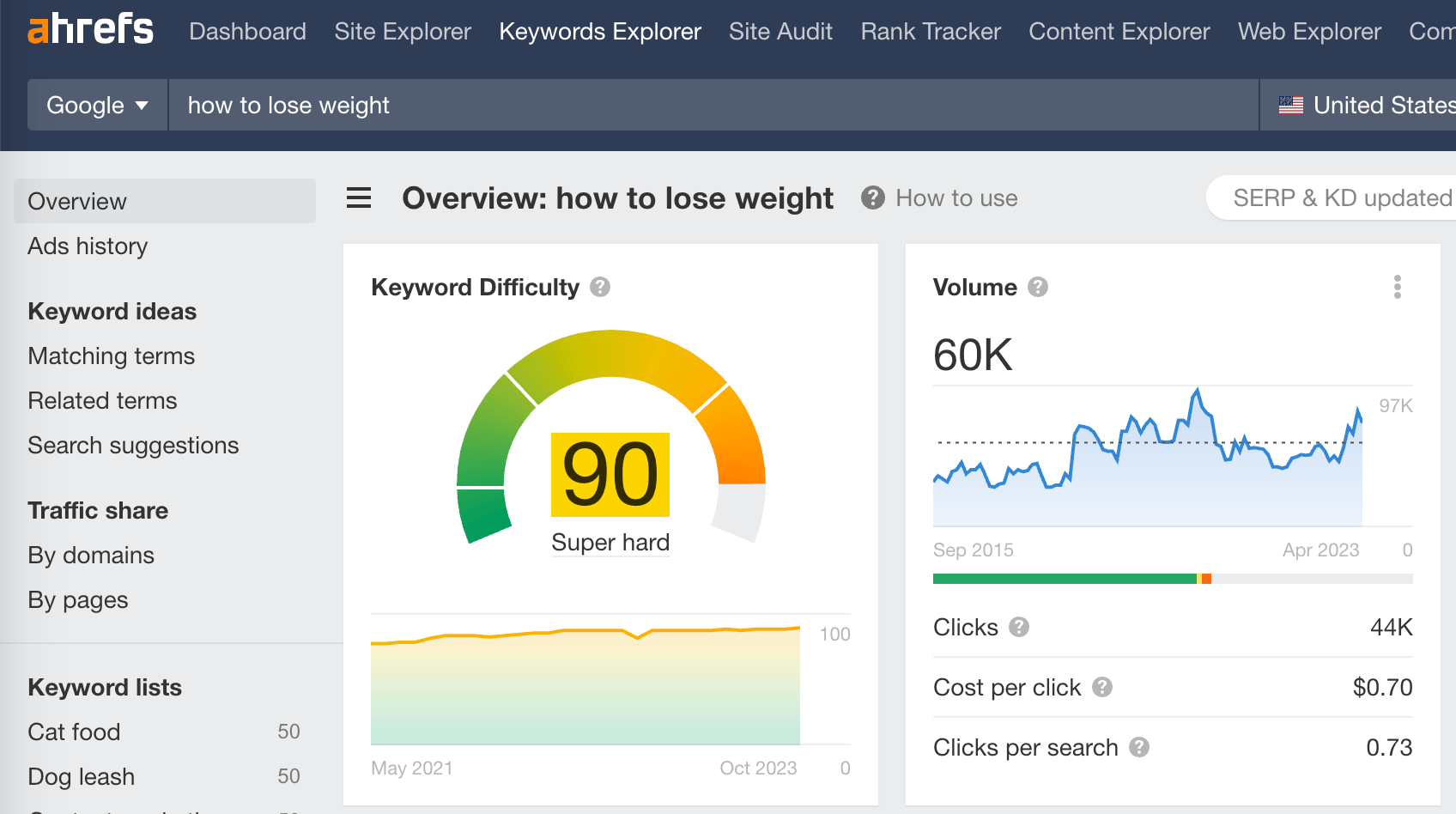Open Matching terms
Image resolution: width=1456 pixels, height=814 pixels.
tap(112, 356)
